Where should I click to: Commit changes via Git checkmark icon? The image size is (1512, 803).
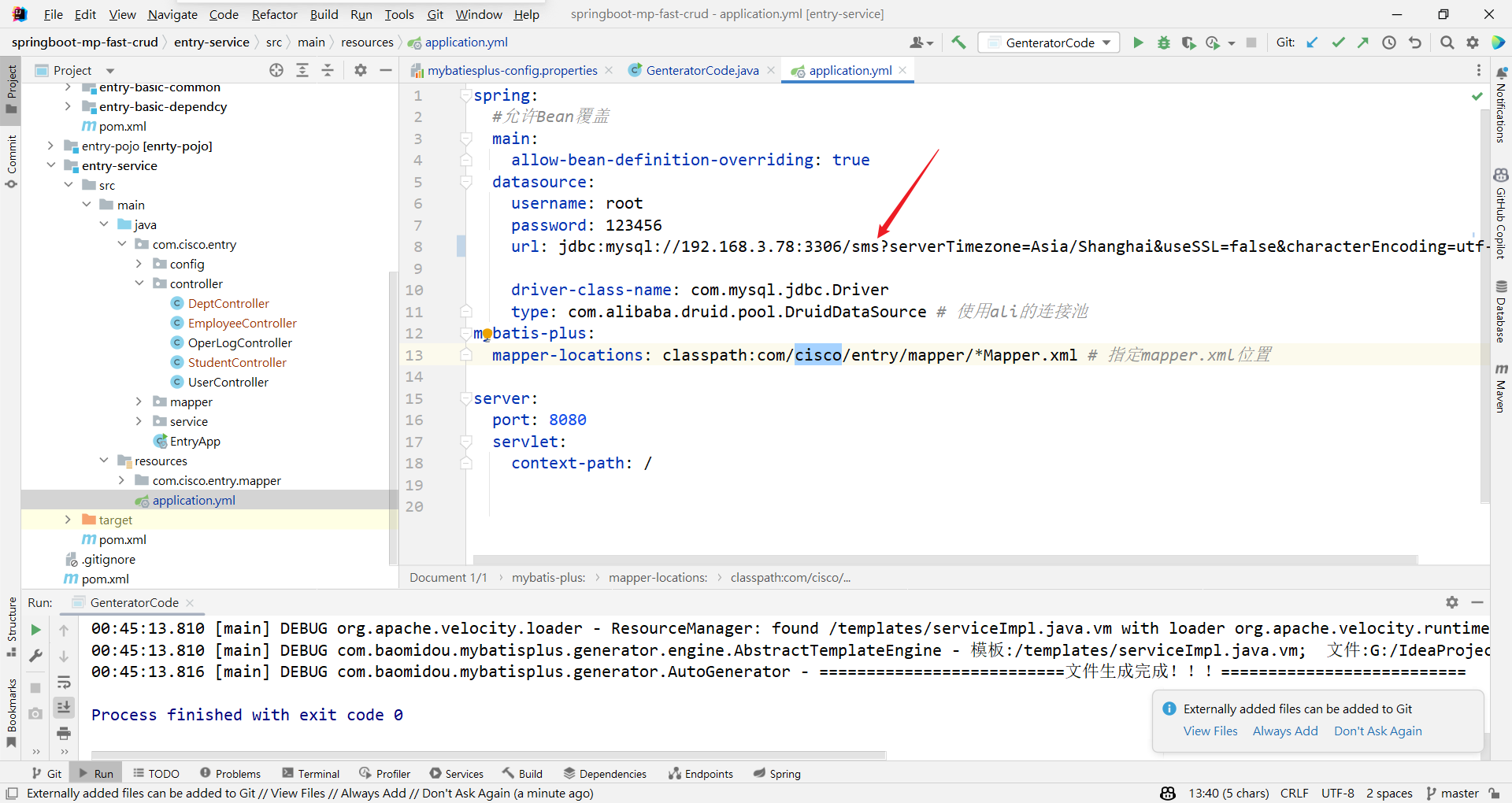point(1338,43)
